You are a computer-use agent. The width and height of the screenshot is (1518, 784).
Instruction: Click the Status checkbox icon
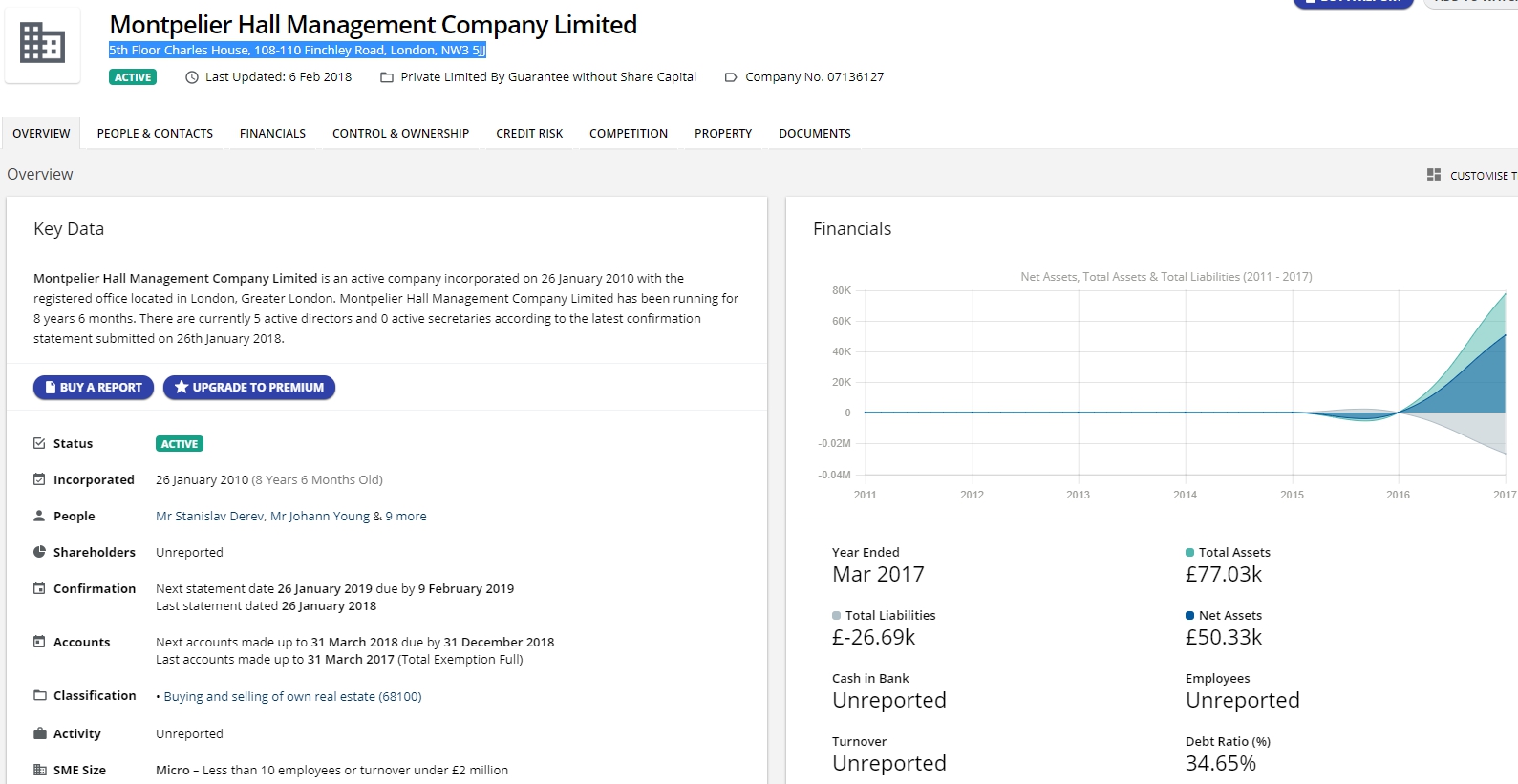[39, 443]
